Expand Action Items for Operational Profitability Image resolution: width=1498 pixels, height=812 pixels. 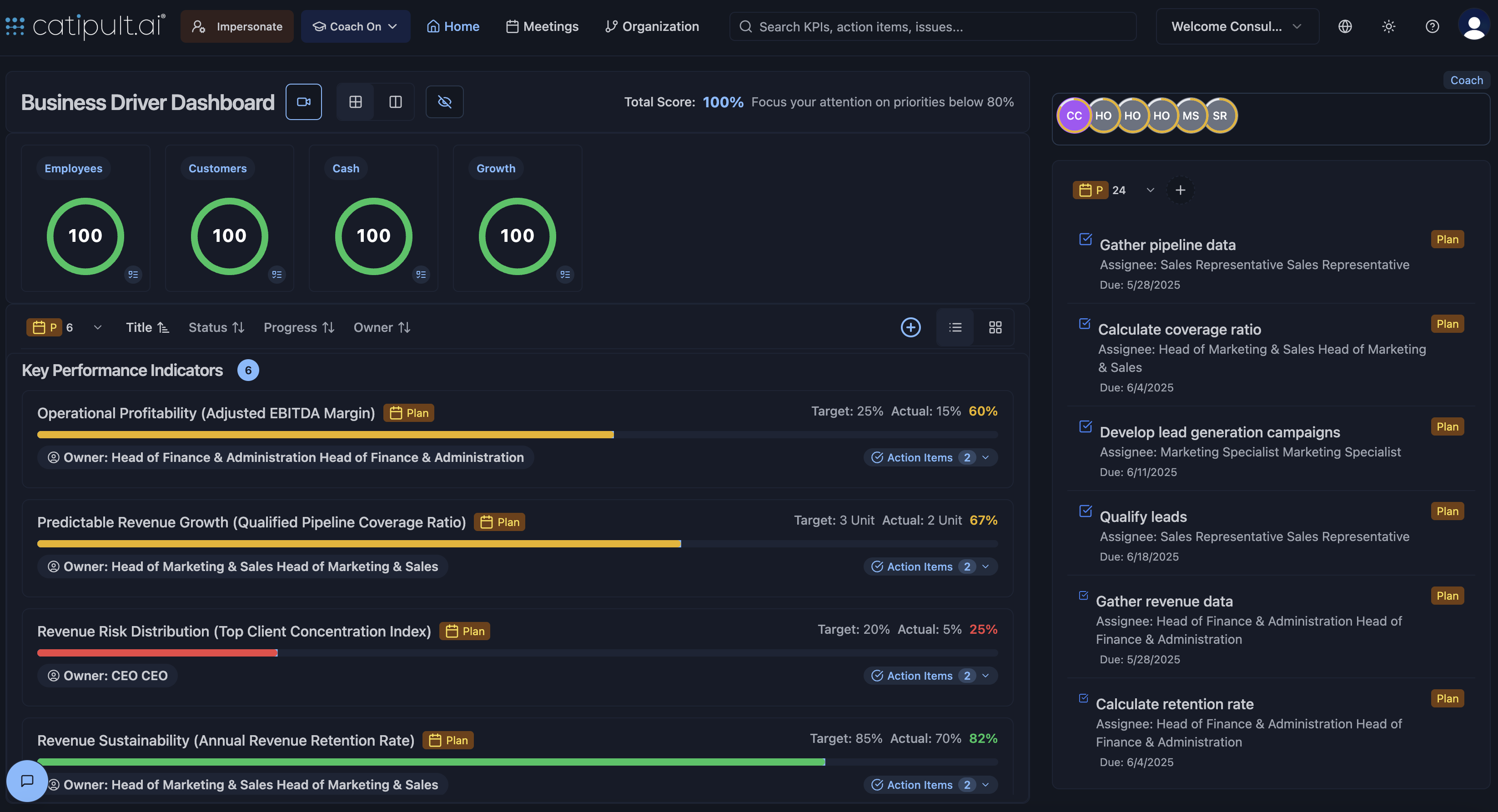point(930,457)
